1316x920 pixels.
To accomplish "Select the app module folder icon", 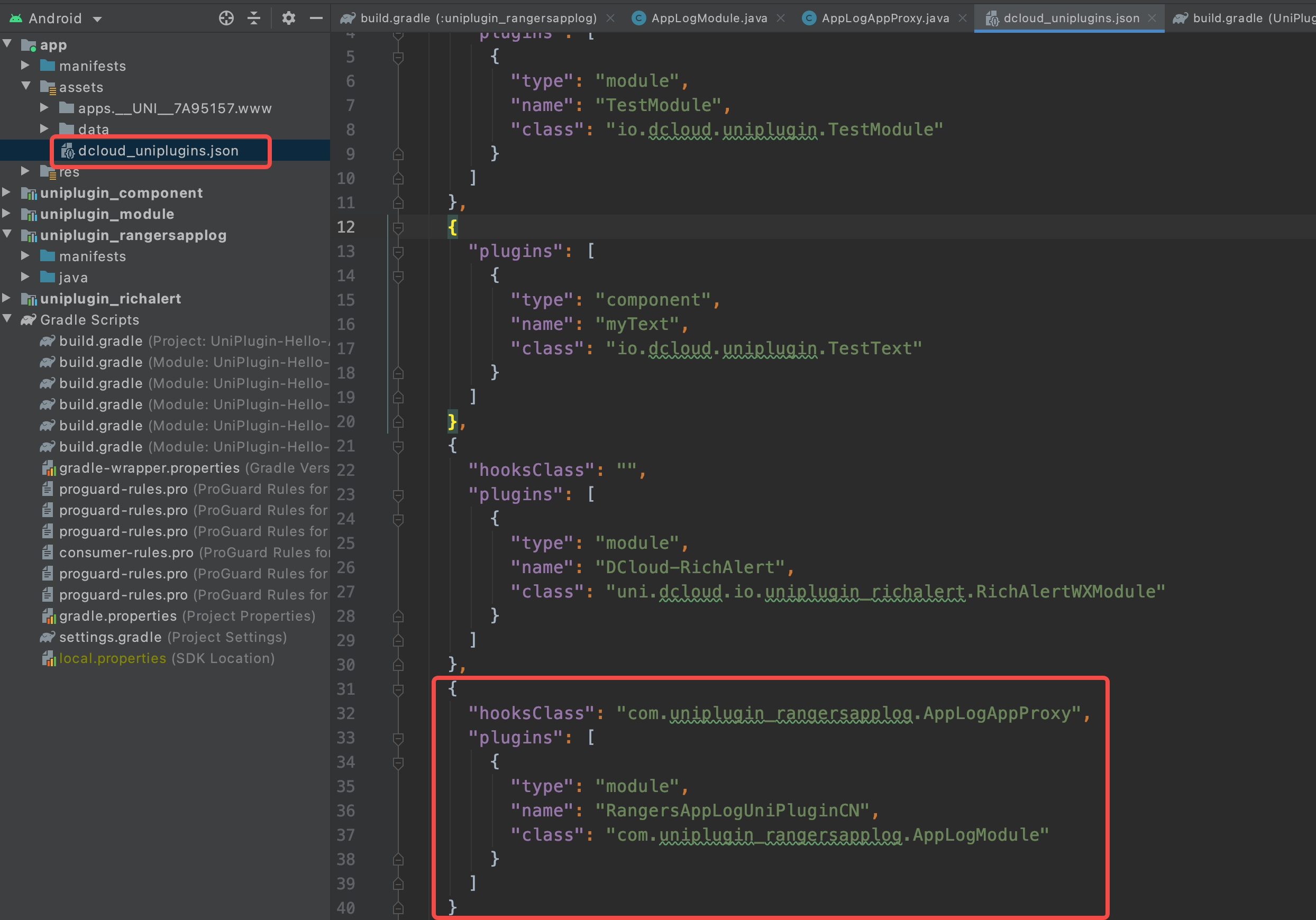I will point(29,45).
